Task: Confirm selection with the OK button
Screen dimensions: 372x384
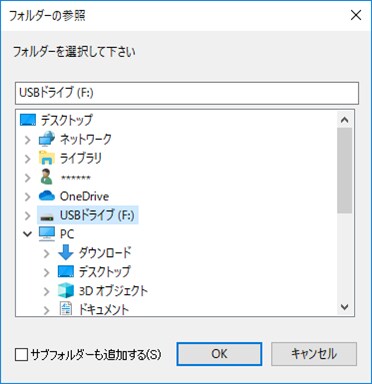Action: click(x=219, y=354)
